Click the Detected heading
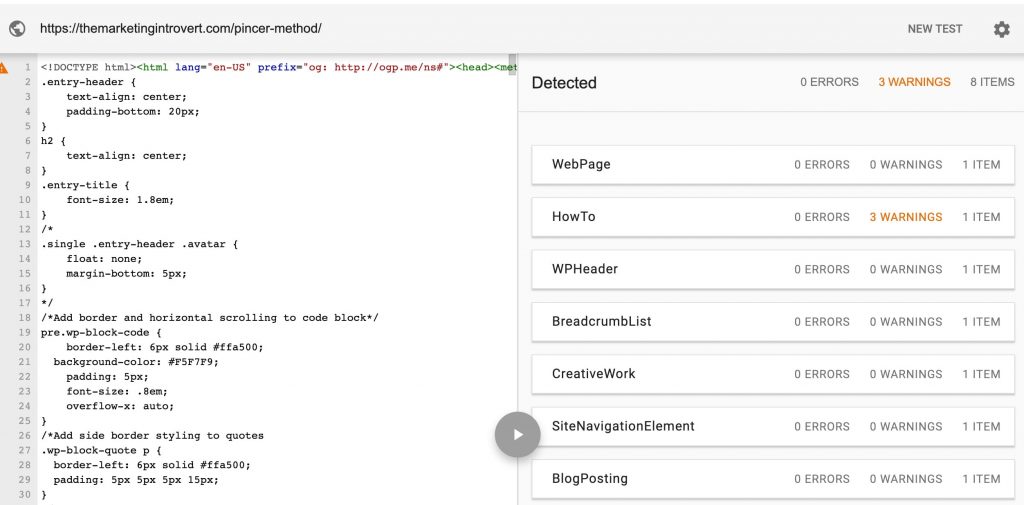1024x505 pixels. click(564, 83)
